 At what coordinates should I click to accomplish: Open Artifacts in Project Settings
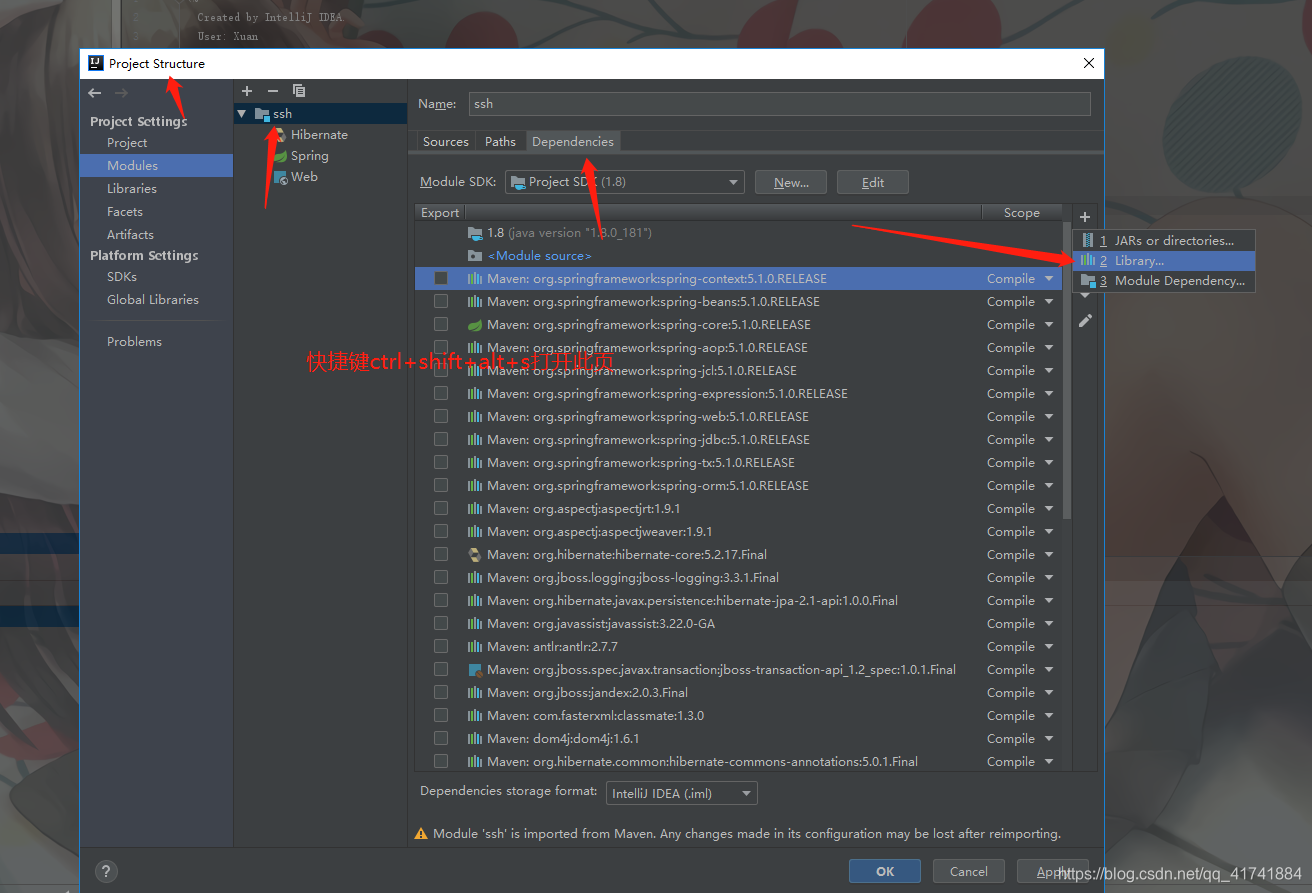coord(130,235)
